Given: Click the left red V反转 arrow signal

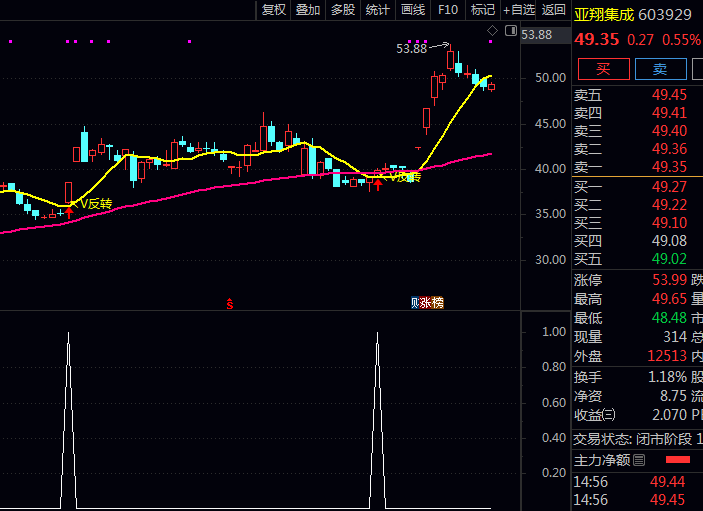Looking at the screenshot, I should click(x=69, y=212).
